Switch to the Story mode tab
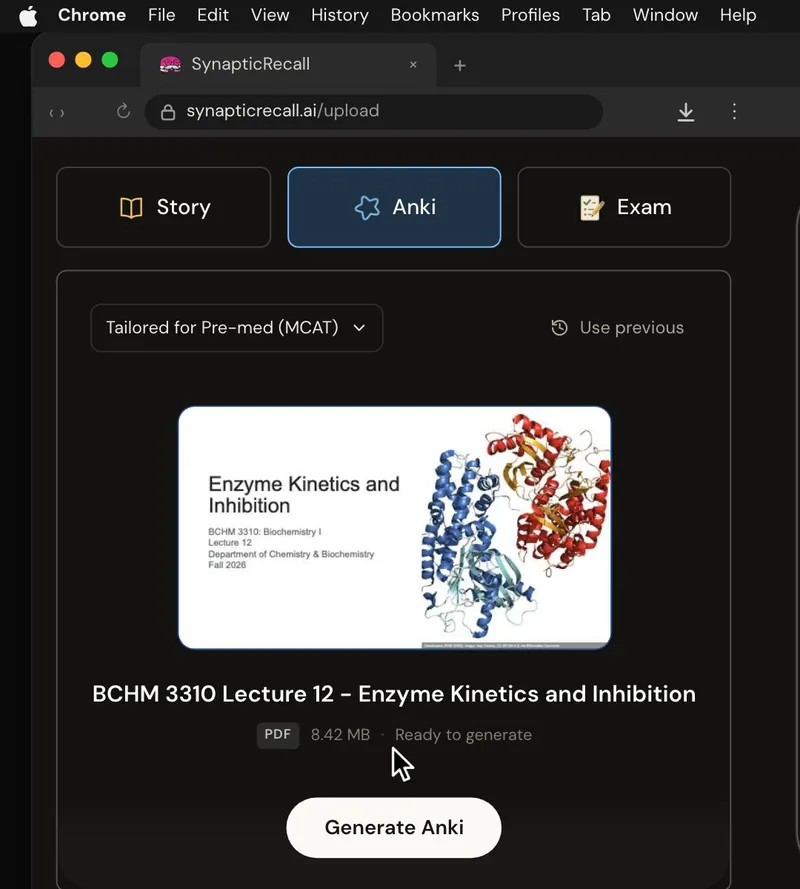This screenshot has width=800, height=889. point(164,208)
